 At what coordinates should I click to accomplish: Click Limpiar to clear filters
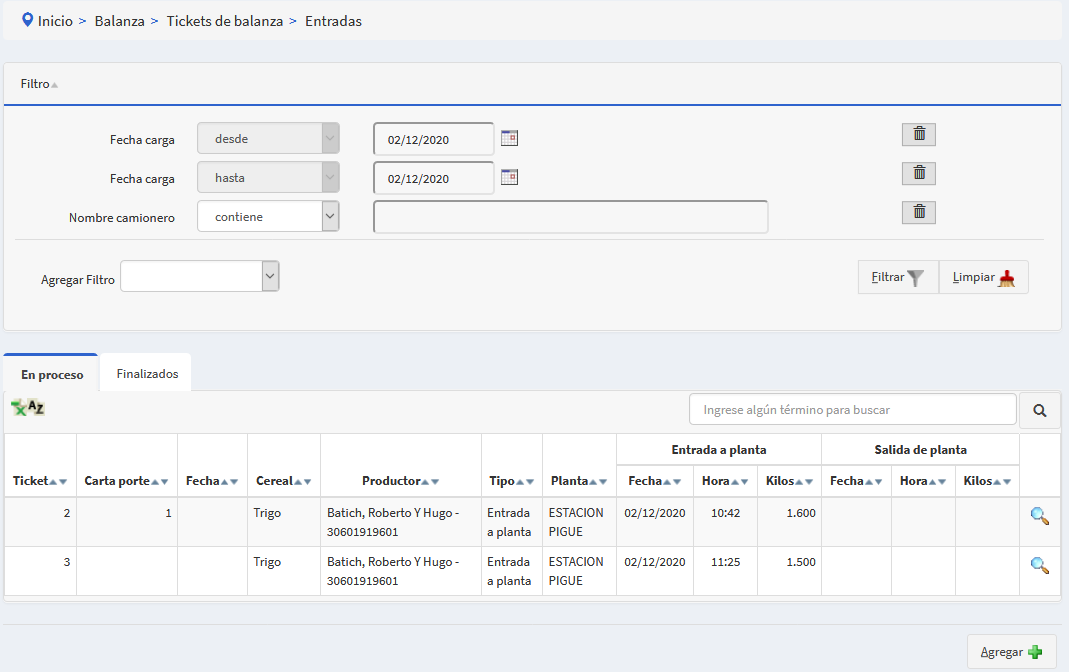point(983,278)
